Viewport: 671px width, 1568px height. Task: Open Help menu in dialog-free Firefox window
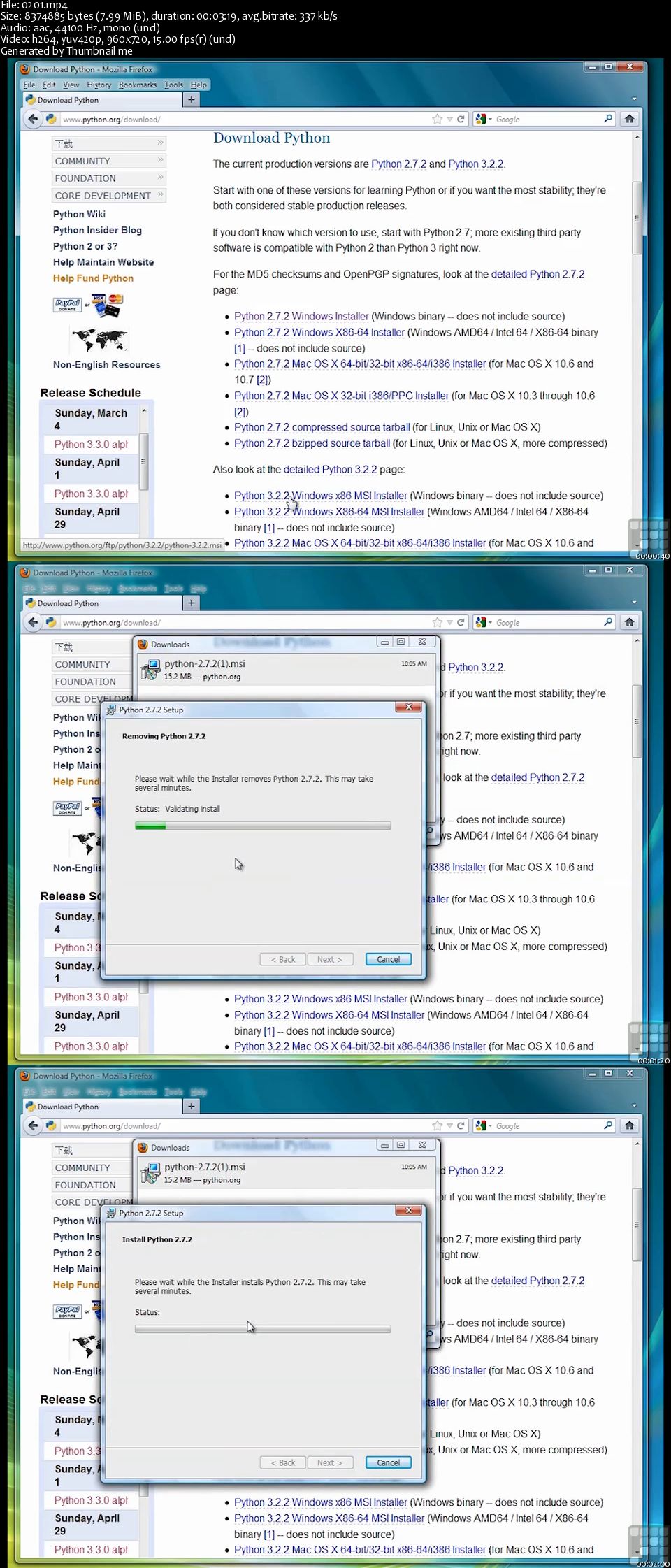point(199,85)
